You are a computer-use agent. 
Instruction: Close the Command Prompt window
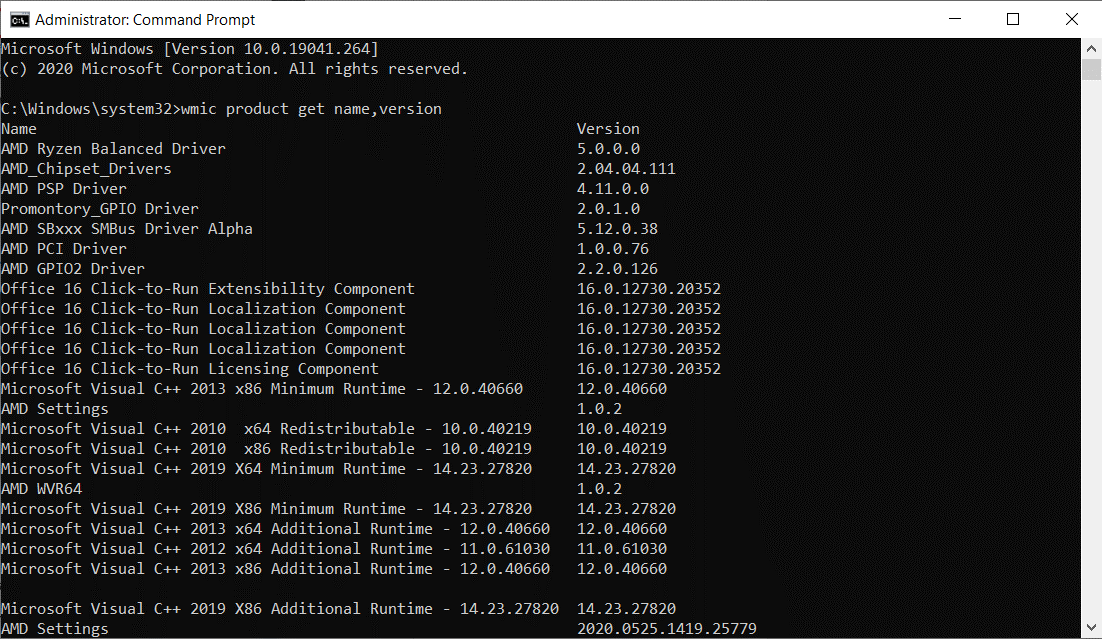pyautogui.click(x=1071, y=19)
